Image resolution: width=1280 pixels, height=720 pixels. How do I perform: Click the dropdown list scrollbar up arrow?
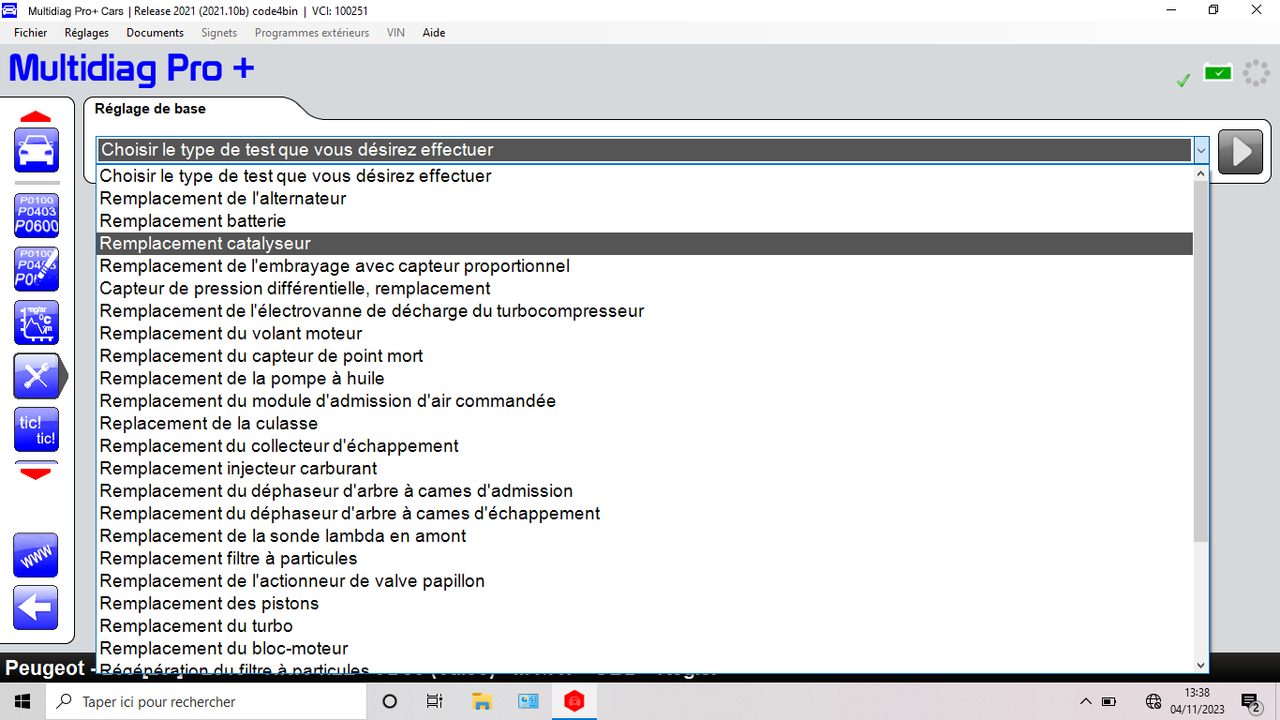(x=1201, y=173)
